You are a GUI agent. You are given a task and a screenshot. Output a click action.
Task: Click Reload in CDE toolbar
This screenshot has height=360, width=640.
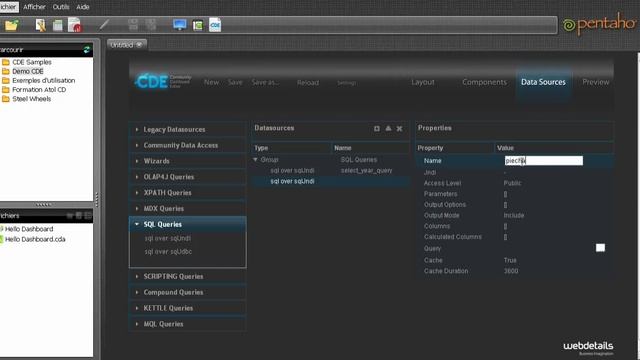click(308, 83)
